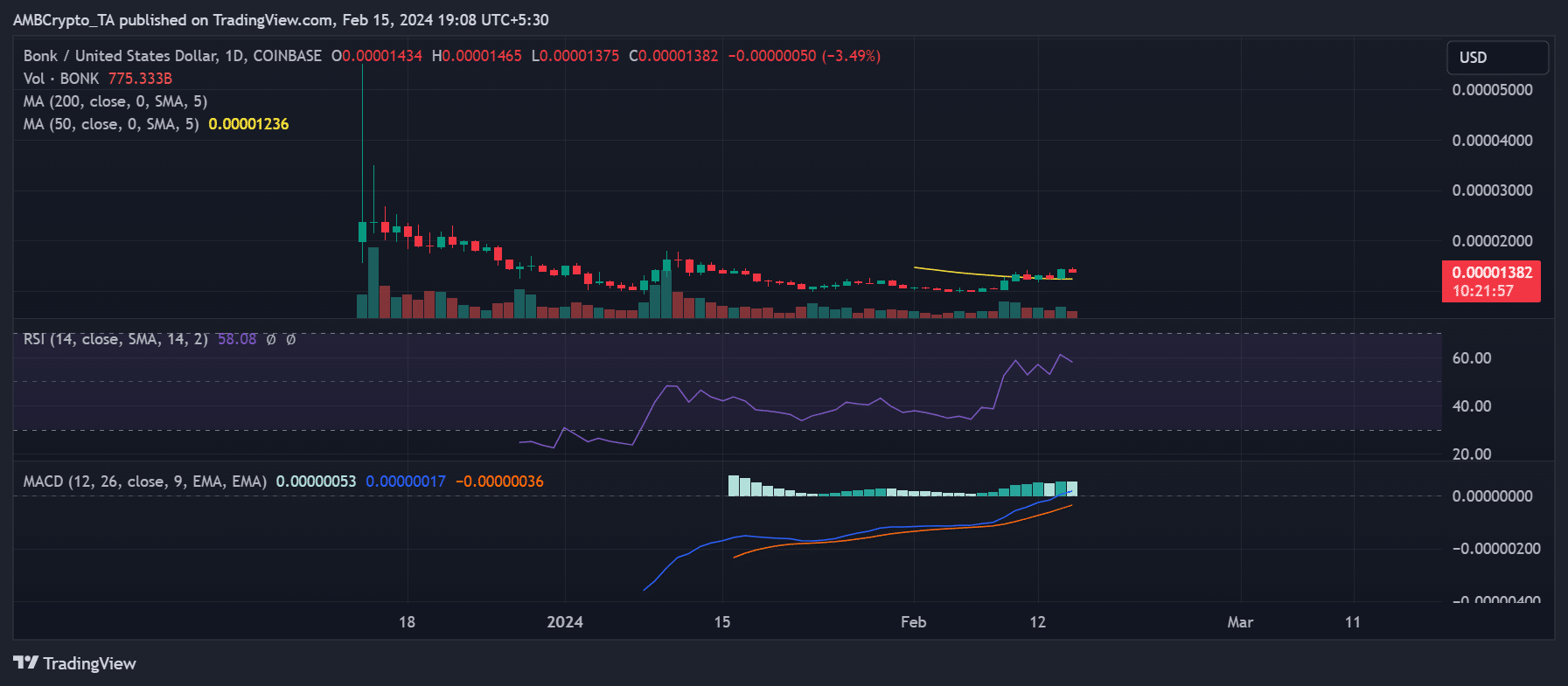Click the RSI 20.00 axis label
This screenshot has width=1568, height=686.
pyautogui.click(x=1472, y=454)
